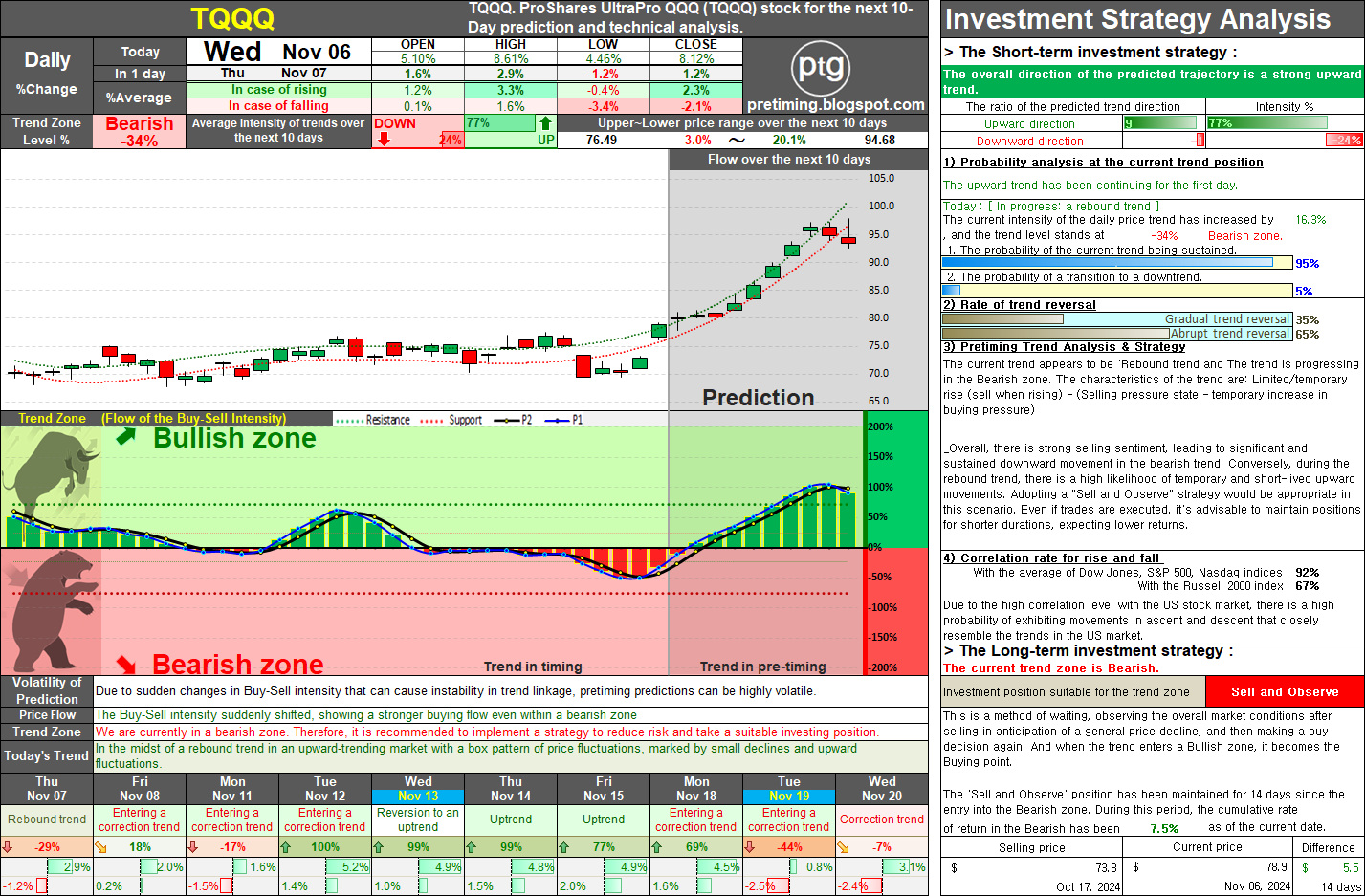The height and width of the screenshot is (896, 1365).
Task: Click the P1 legend entry
Action: tap(563, 420)
